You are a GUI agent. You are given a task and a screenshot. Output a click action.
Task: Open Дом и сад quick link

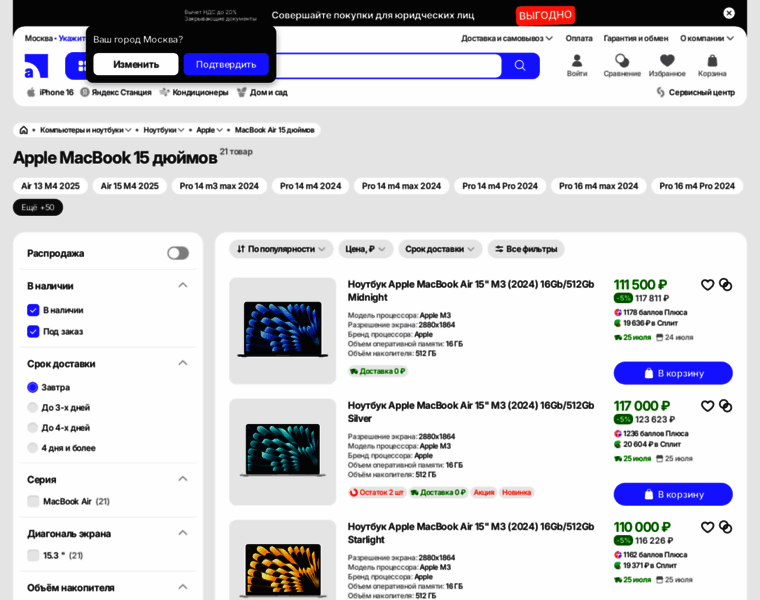pyautogui.click(x=262, y=92)
